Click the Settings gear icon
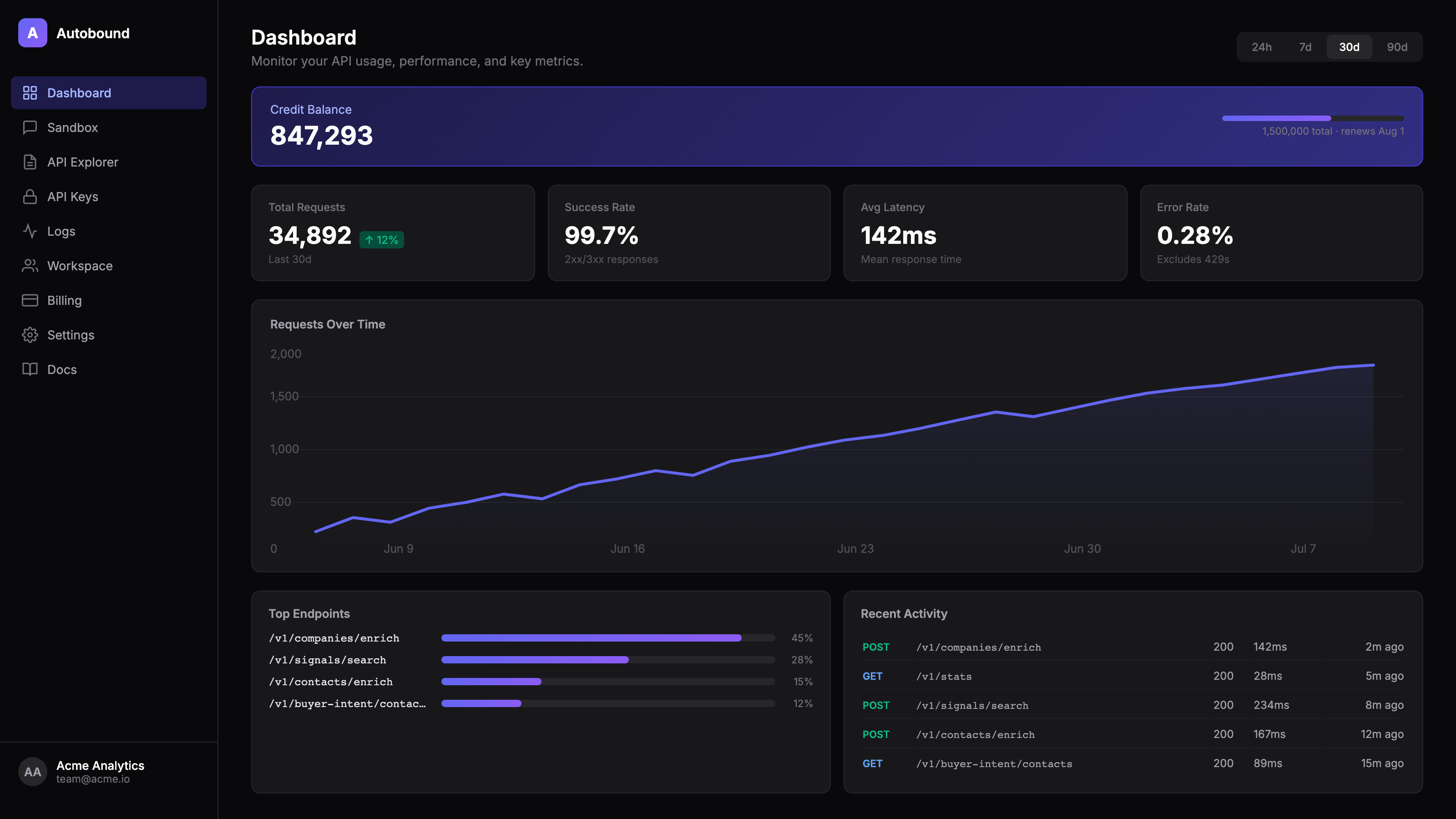1456x819 pixels. [x=30, y=335]
